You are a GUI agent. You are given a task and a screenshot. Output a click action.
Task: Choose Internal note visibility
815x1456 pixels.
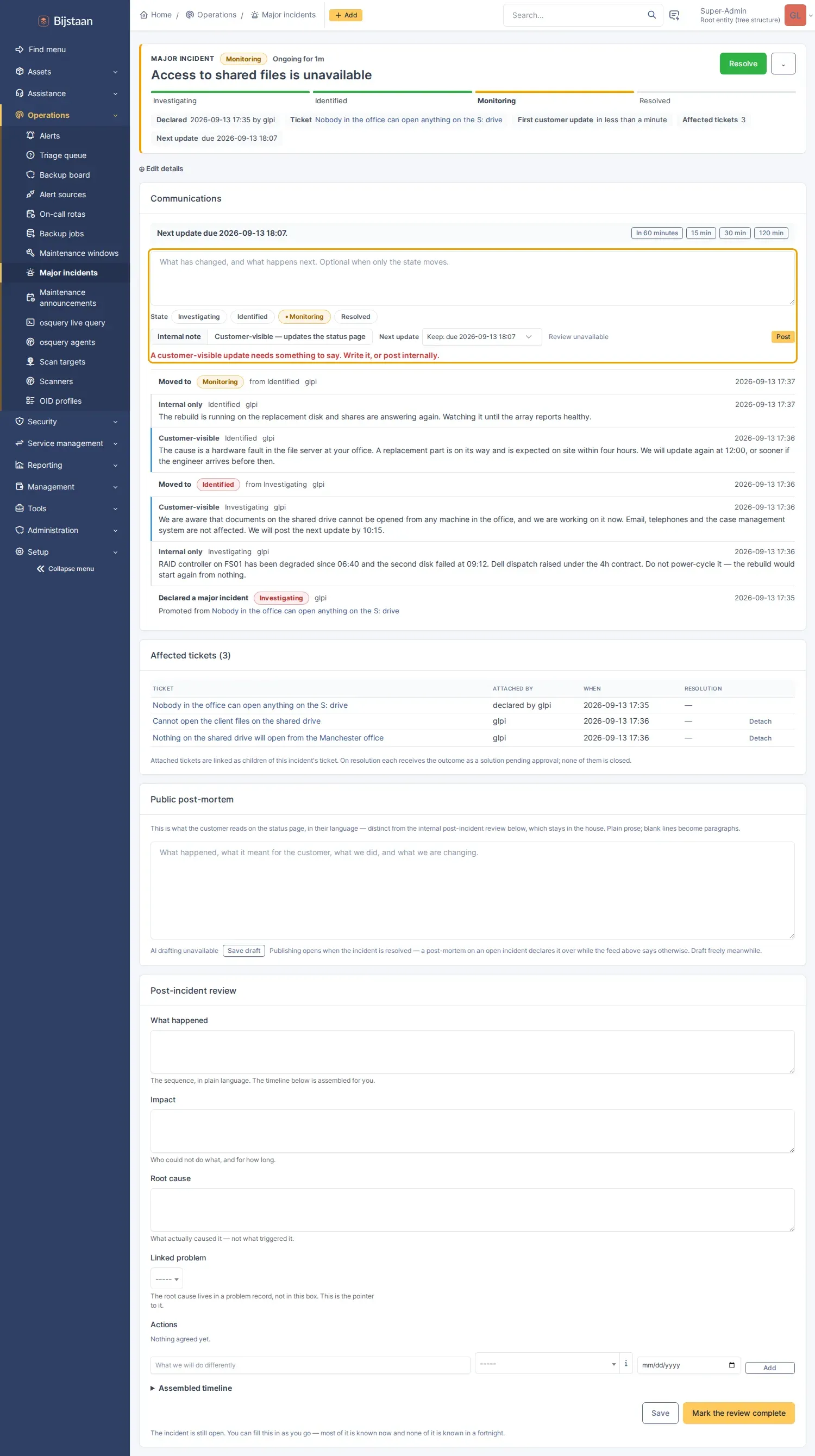pyautogui.click(x=179, y=336)
